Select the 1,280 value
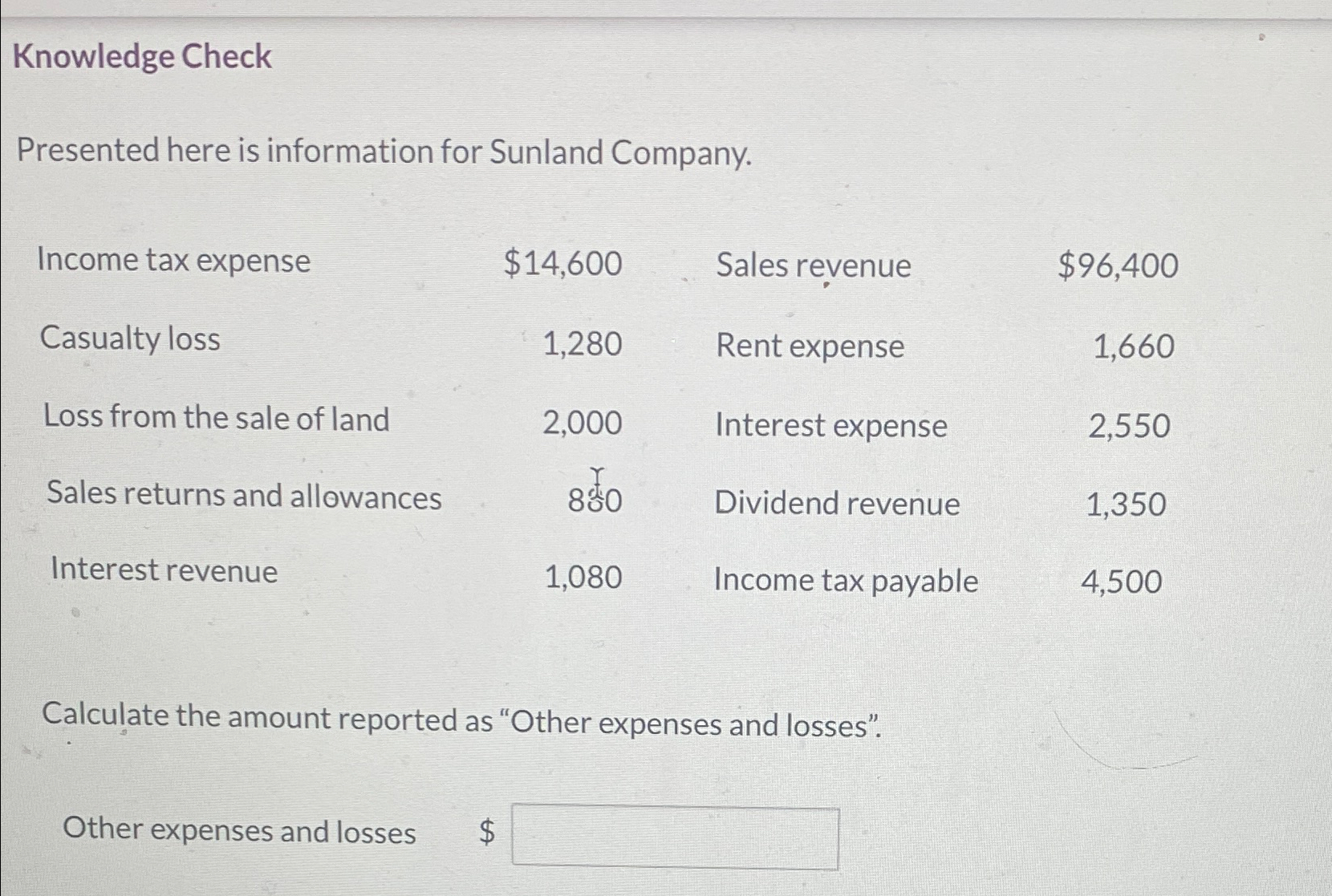Image resolution: width=1332 pixels, height=896 pixels. pyautogui.click(x=582, y=344)
